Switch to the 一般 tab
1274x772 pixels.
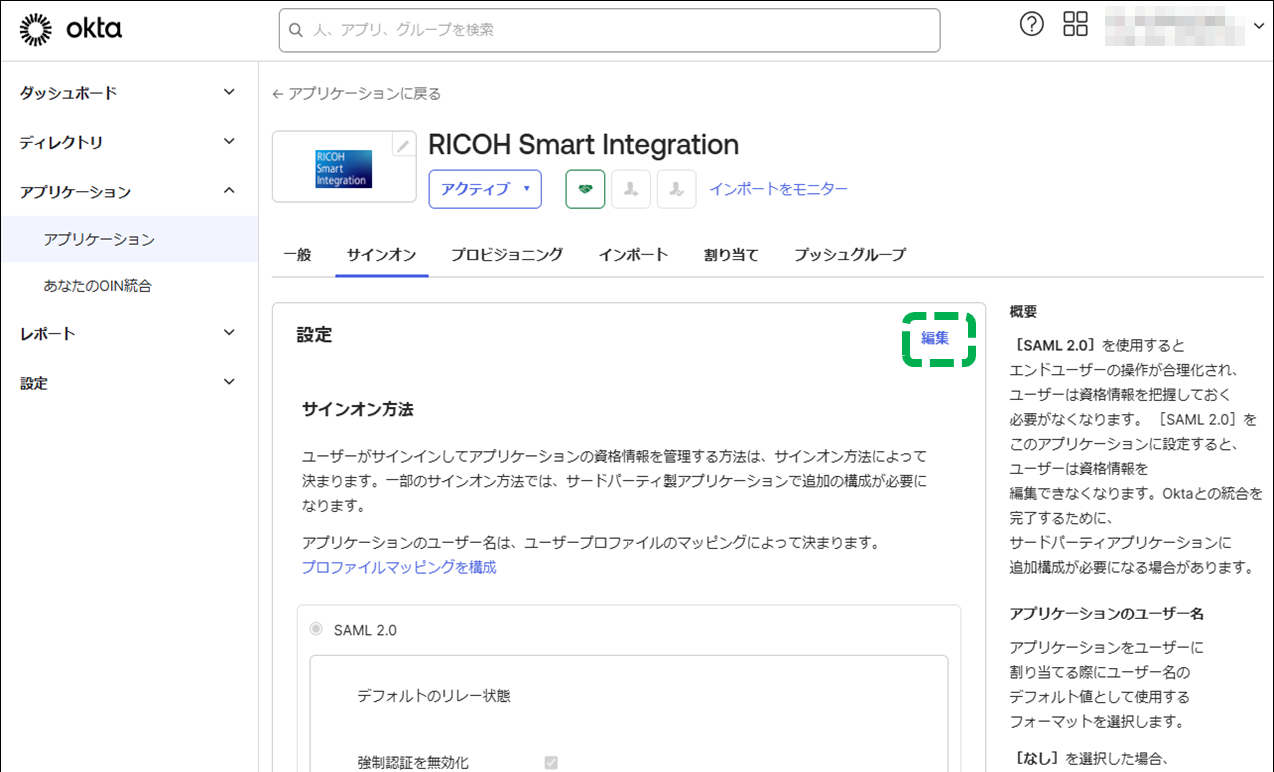tap(297, 254)
